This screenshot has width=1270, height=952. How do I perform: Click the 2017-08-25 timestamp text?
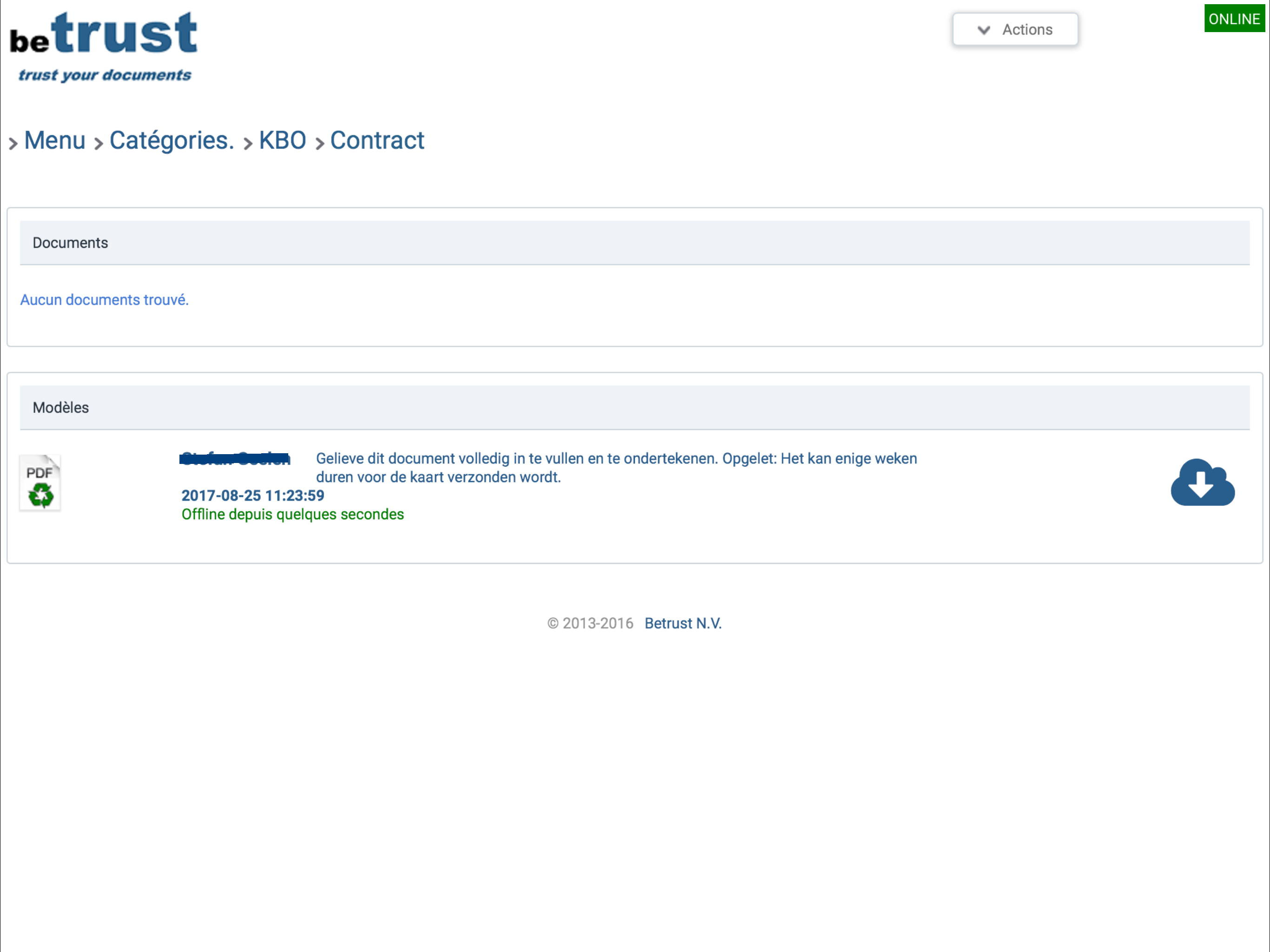click(252, 496)
